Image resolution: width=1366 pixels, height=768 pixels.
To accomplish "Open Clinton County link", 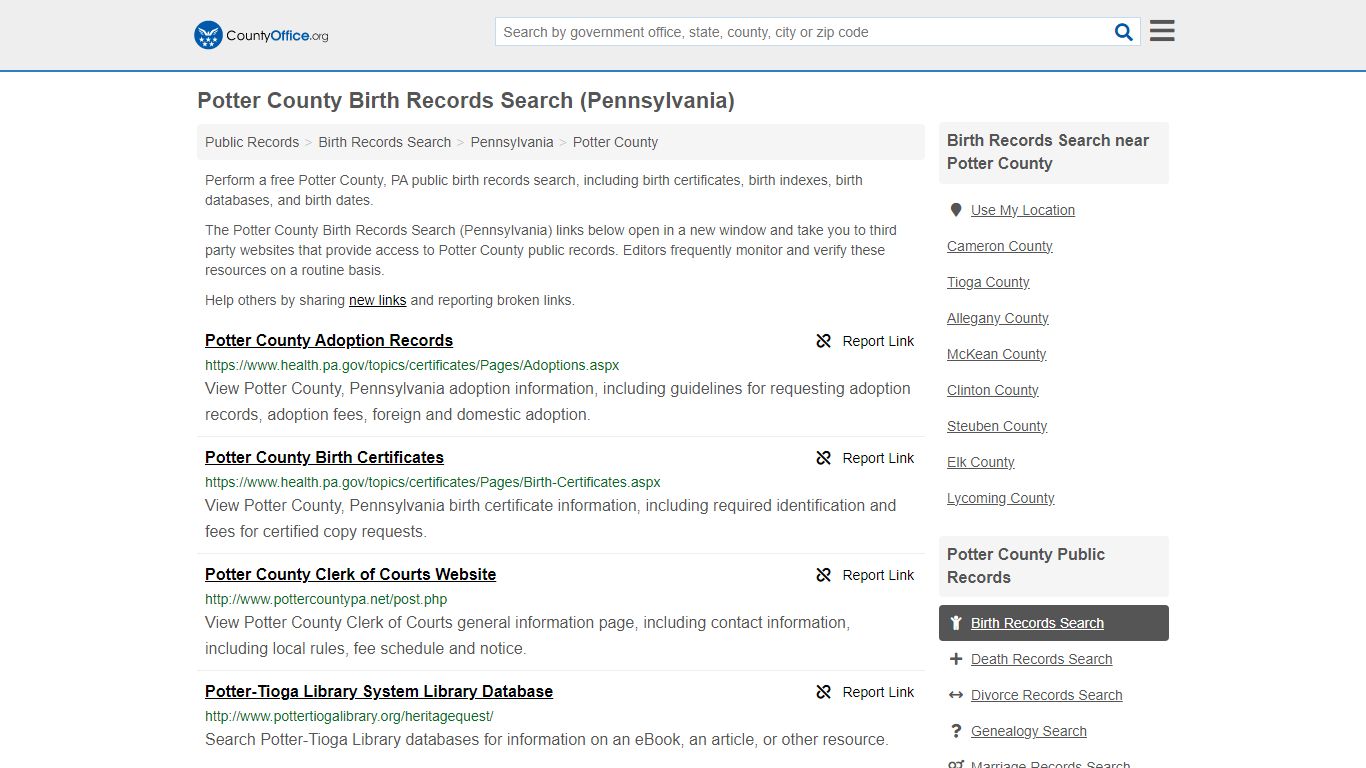I will (x=993, y=390).
